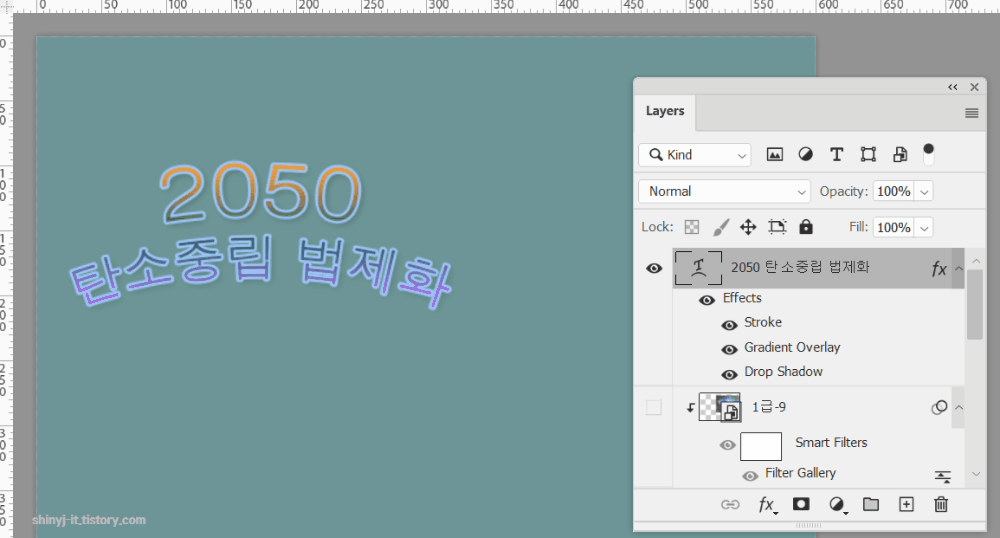1000x538 pixels.
Task: Select the Effects row label
Action: (742, 298)
